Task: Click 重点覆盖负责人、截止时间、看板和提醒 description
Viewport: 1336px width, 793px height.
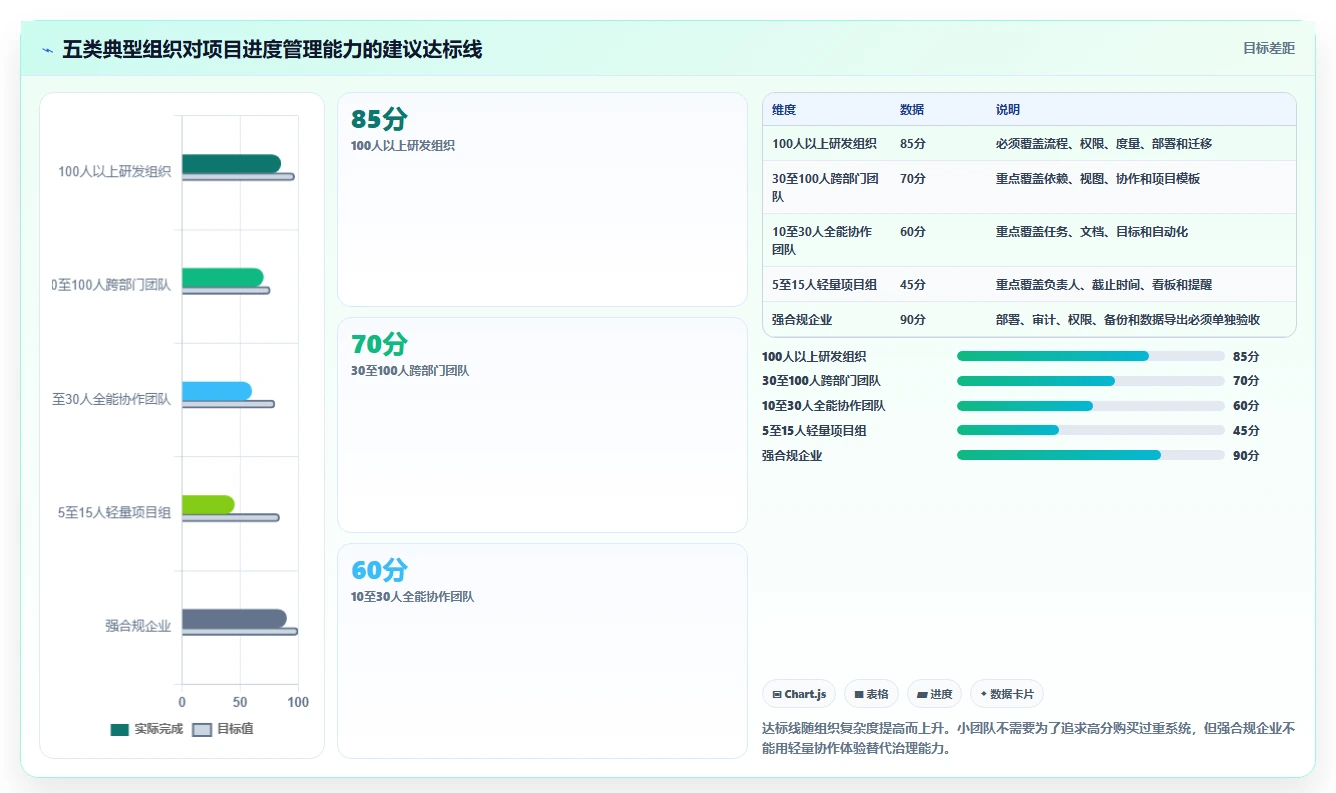Action: pos(1104,285)
